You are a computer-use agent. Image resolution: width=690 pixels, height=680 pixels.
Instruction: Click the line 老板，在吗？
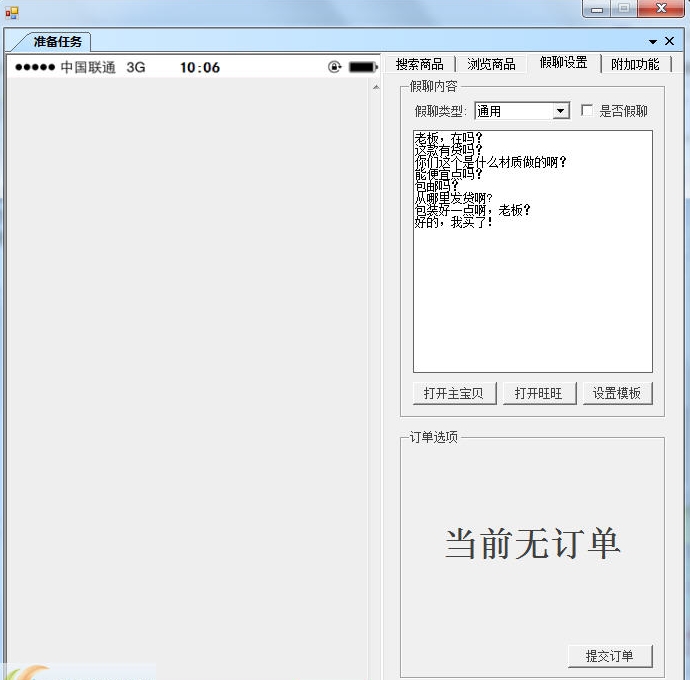[448, 138]
